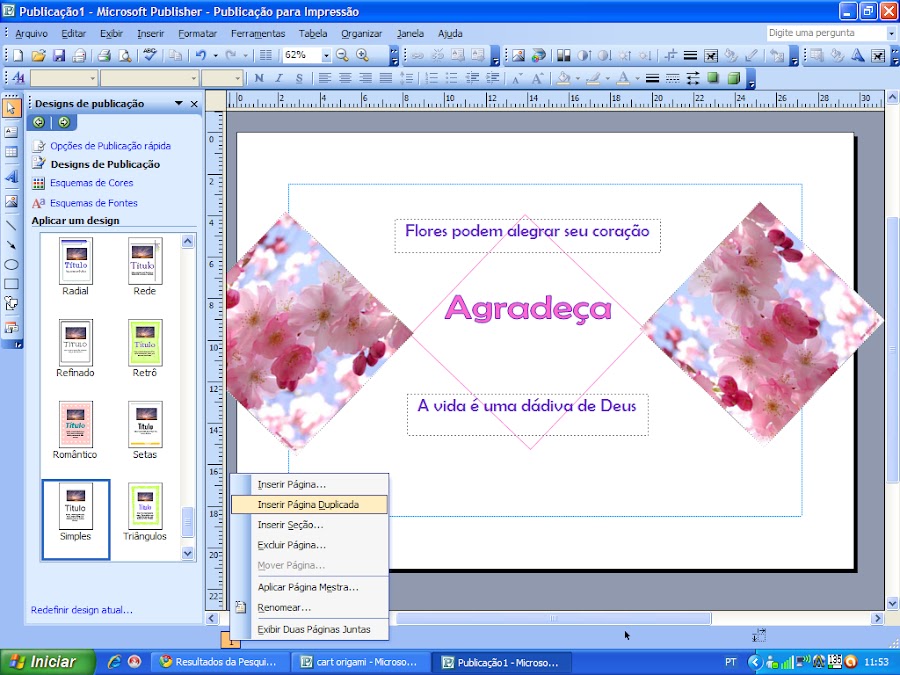900x675 pixels.
Task: Justify the text alignment
Action: pos(386,78)
